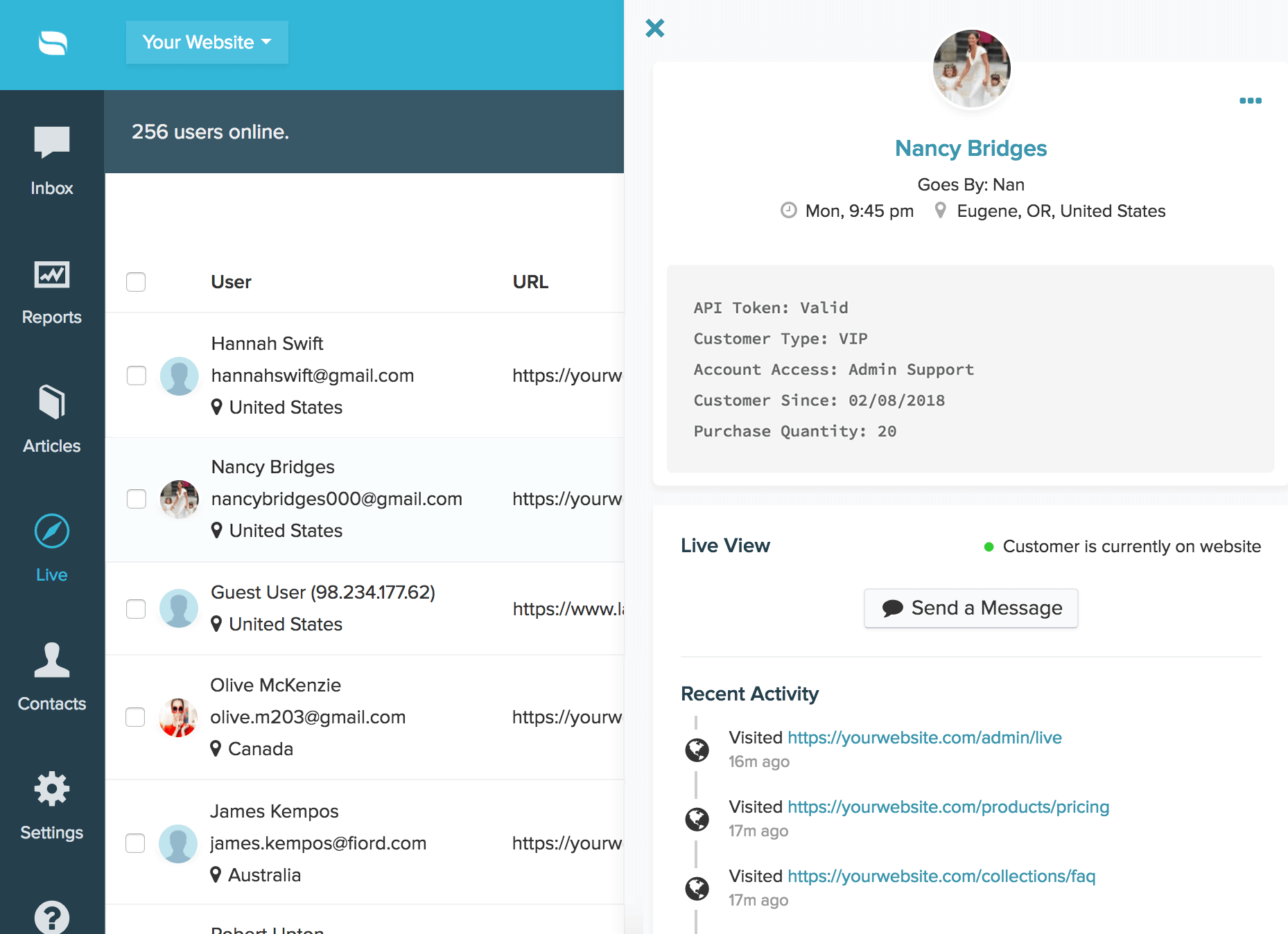
Task: Open the three-dot more options menu
Action: (x=1250, y=101)
